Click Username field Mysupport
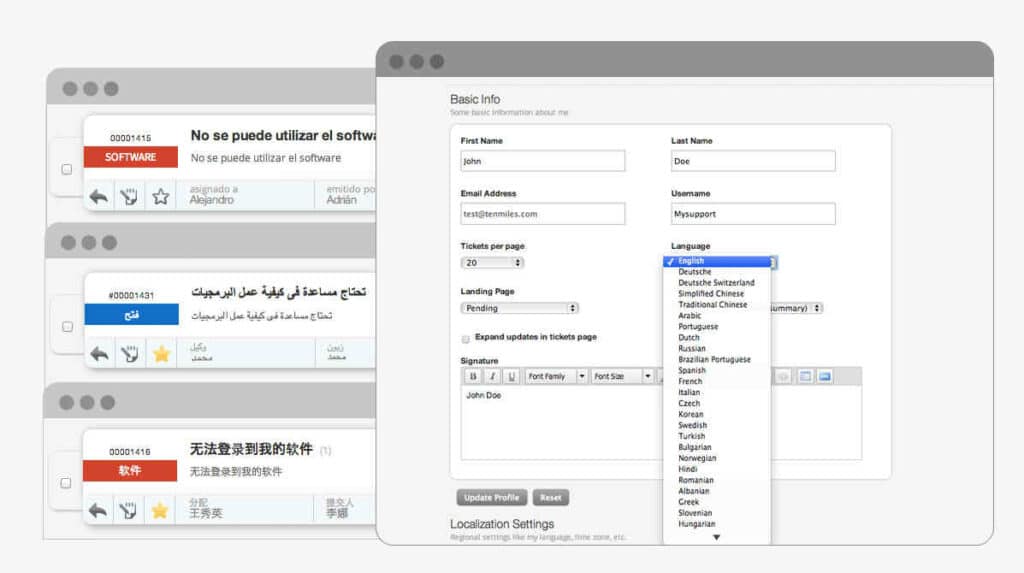 753,214
